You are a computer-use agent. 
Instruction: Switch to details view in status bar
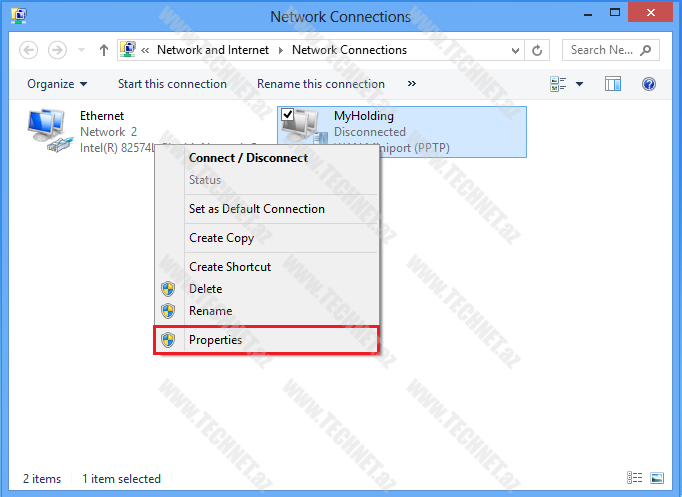tap(634, 479)
